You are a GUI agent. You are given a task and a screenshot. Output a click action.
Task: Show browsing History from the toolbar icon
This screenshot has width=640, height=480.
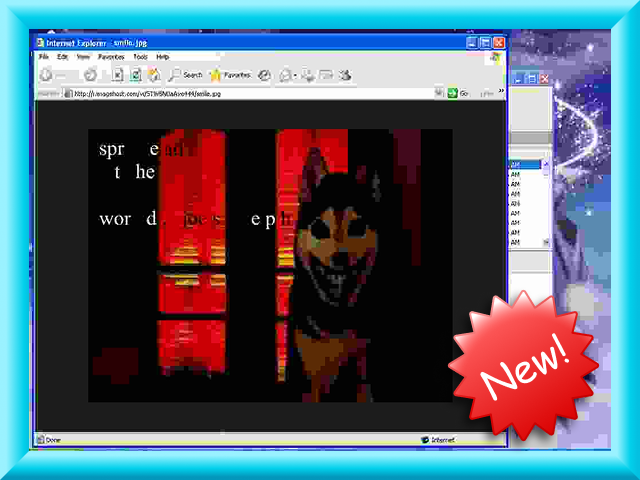click(264, 75)
